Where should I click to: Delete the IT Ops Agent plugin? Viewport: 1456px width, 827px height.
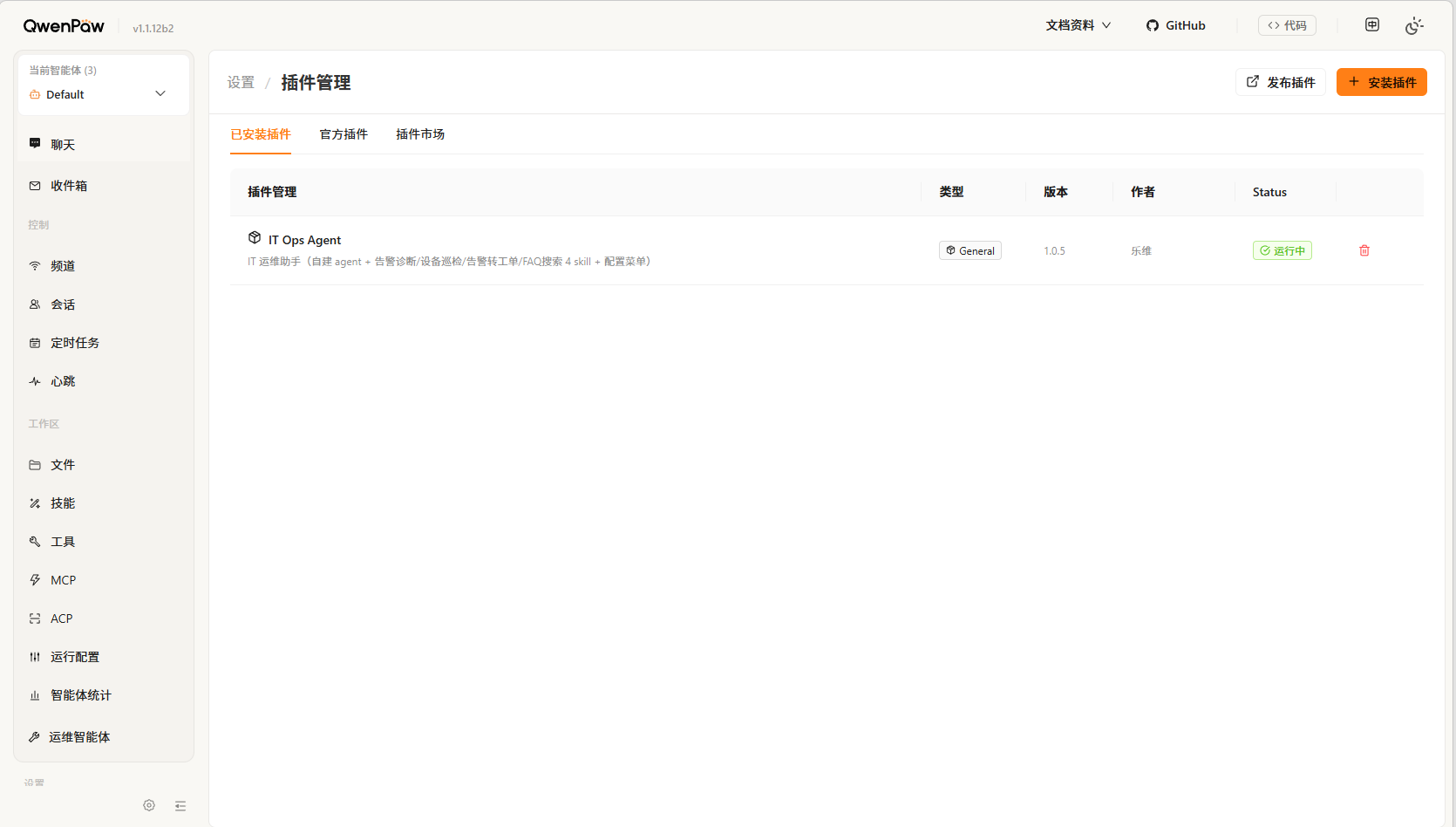point(1364,250)
